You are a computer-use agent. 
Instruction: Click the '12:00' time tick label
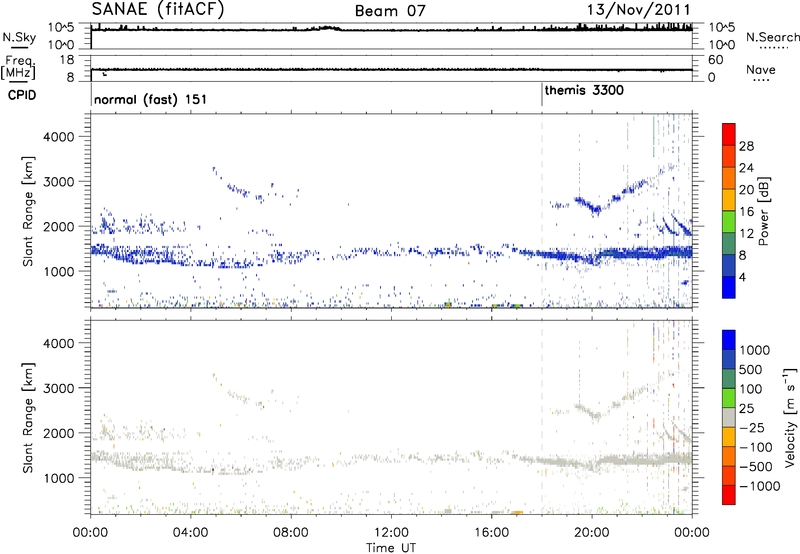391,533
